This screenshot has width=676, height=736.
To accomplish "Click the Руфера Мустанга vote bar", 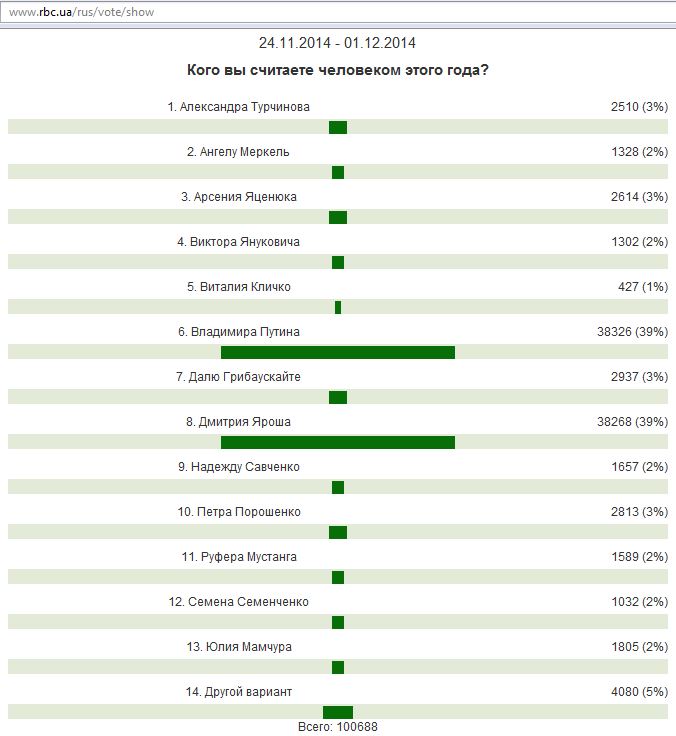I will click(338, 577).
